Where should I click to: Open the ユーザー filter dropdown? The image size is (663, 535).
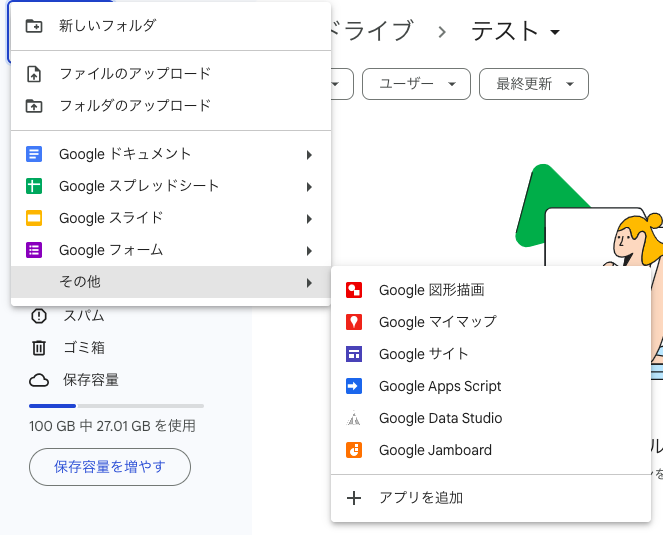[416, 84]
